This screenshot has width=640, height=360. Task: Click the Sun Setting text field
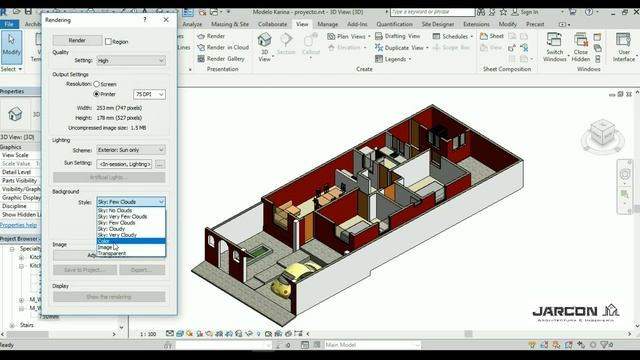coord(124,164)
